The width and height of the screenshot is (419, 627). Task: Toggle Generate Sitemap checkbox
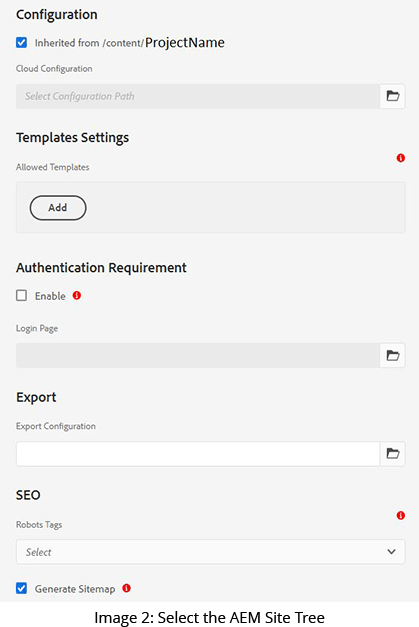22,588
